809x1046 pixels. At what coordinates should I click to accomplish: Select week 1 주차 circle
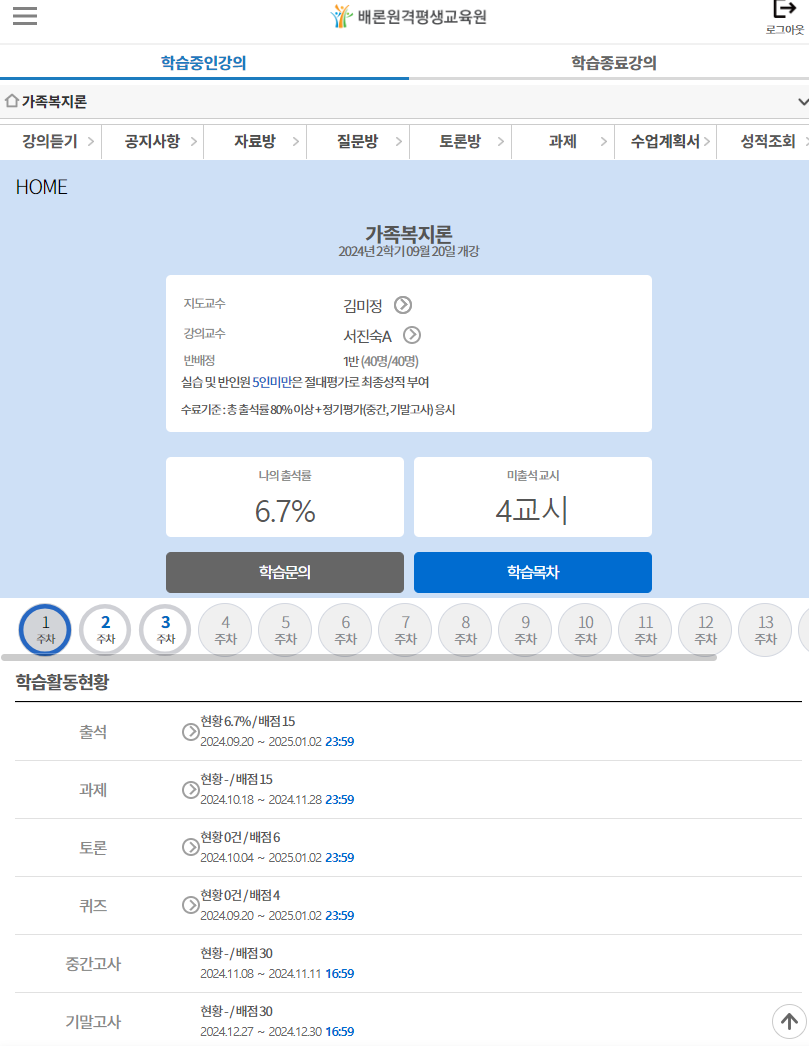(x=45, y=630)
